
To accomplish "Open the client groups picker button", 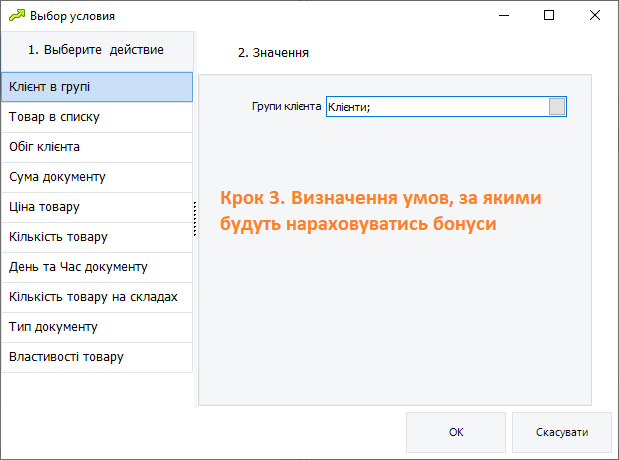I will 557,107.
